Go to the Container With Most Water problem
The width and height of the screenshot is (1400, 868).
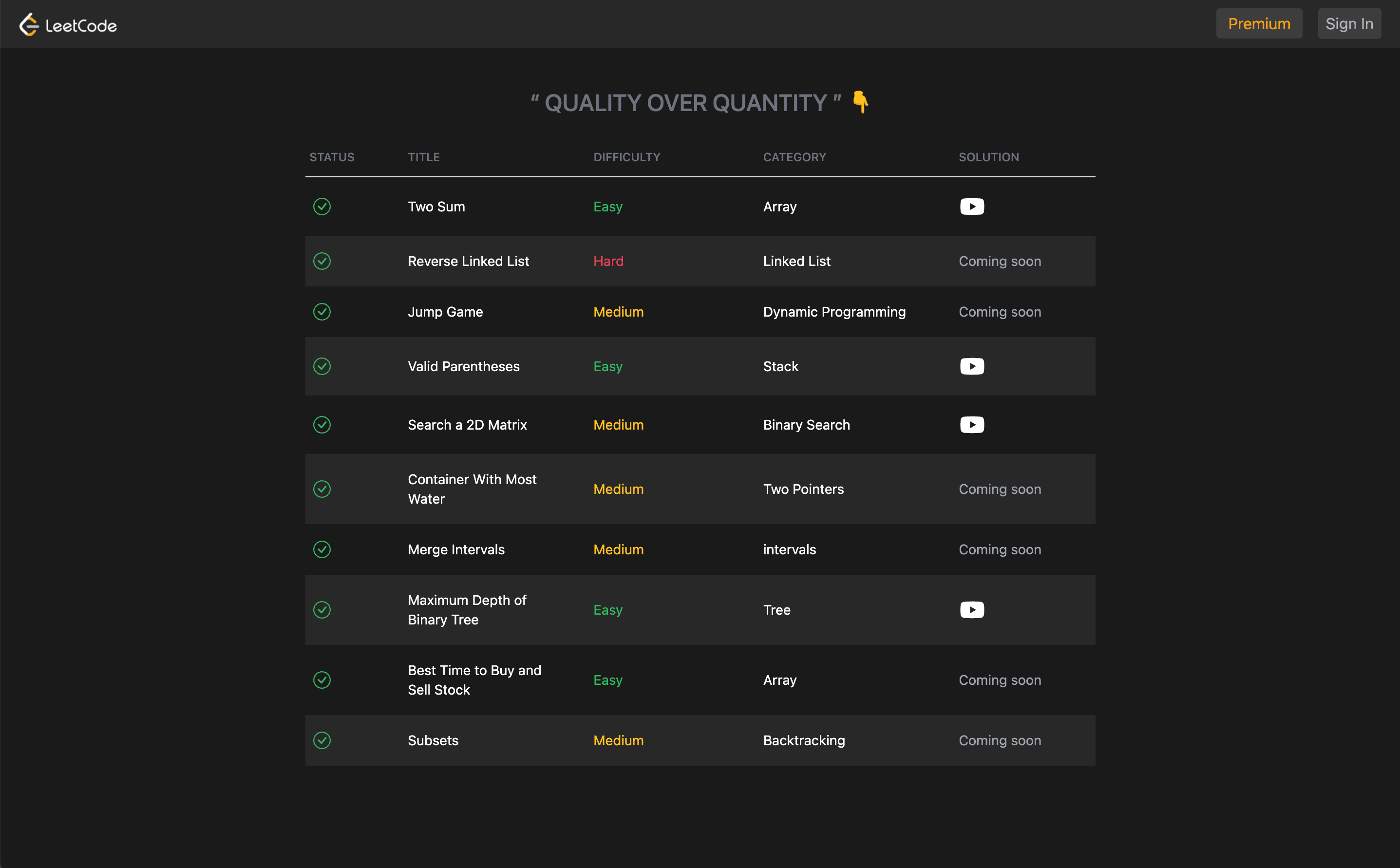(x=472, y=489)
